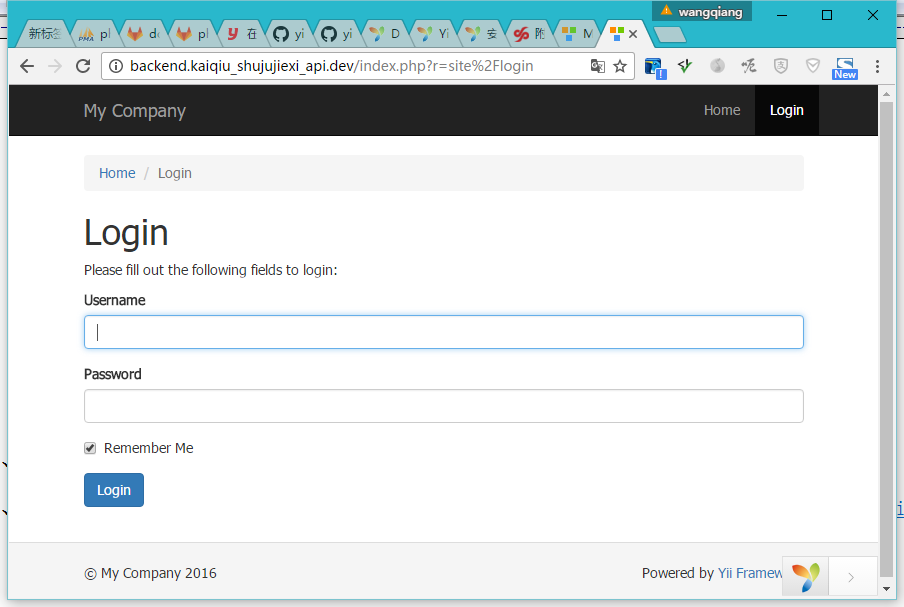Image resolution: width=904 pixels, height=607 pixels.
Task: Click the browser forward arrow
Action: click(55, 66)
